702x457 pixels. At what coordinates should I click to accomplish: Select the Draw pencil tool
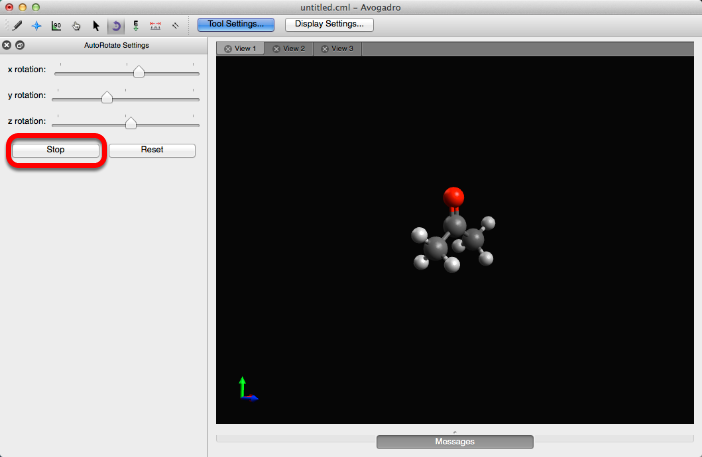tap(18, 25)
